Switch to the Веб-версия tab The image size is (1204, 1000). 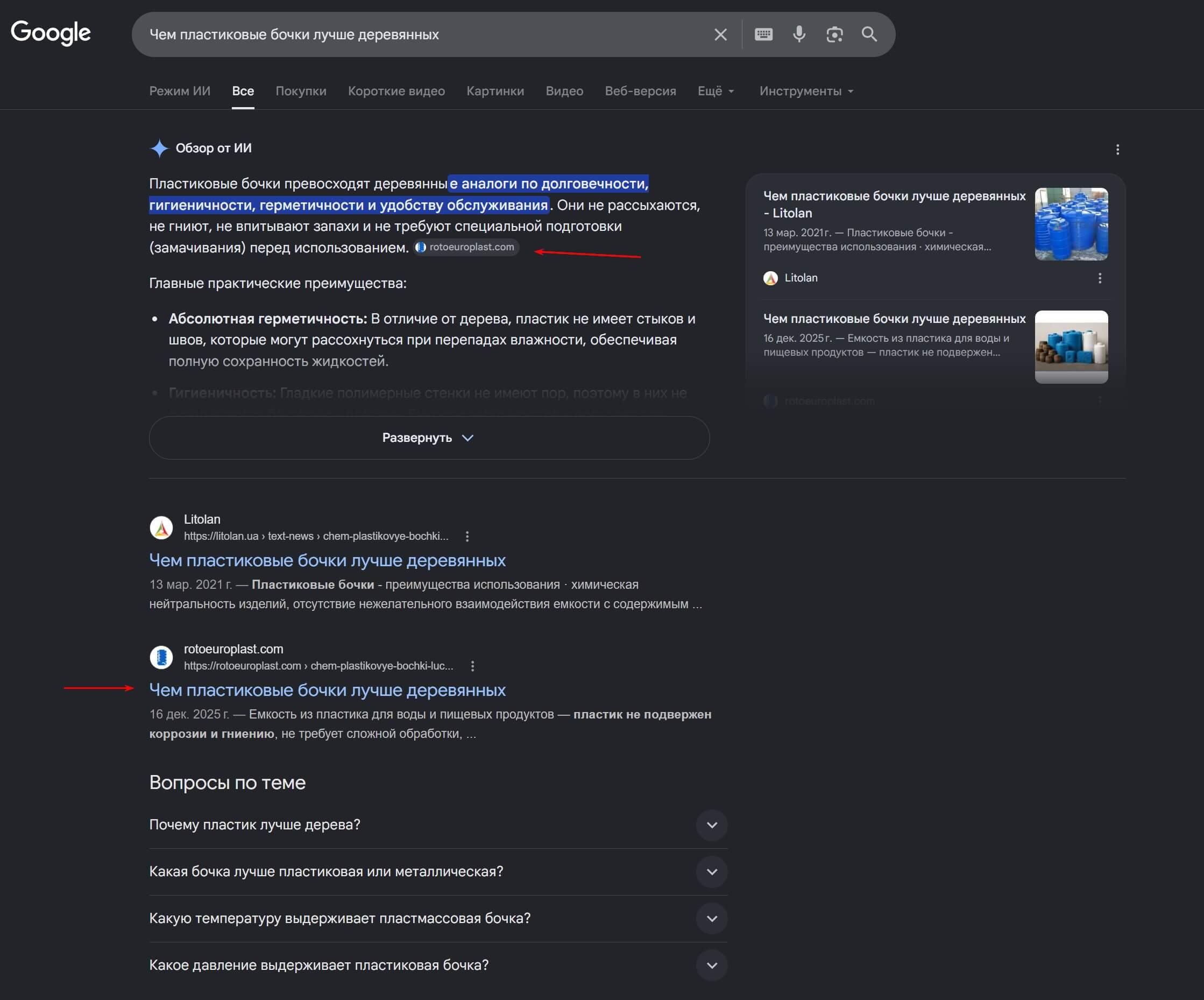coord(640,91)
